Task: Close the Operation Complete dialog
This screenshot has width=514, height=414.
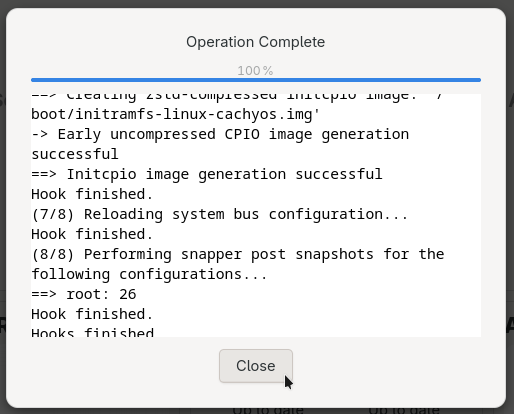Action: [x=256, y=366]
